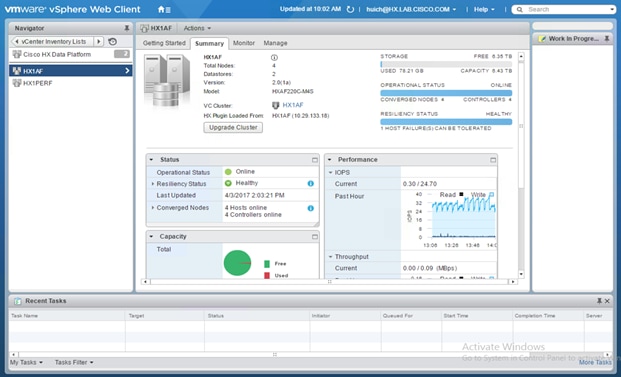Screen dimensions: 621x377
Task: Click the summary horizontal scrollbar right arrow
Action: click(x=513, y=282)
